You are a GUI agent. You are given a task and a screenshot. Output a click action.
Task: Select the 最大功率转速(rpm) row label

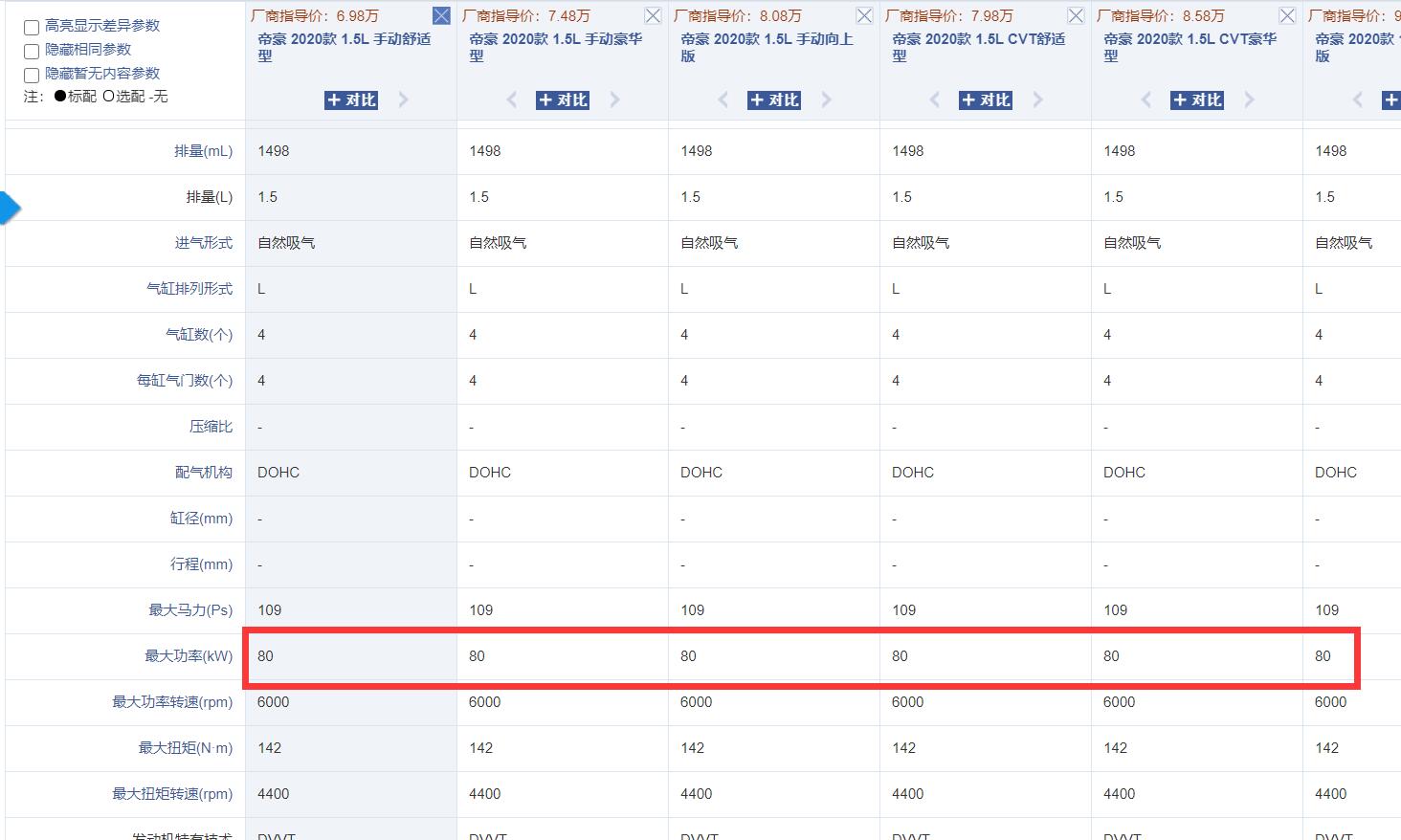tap(172, 702)
